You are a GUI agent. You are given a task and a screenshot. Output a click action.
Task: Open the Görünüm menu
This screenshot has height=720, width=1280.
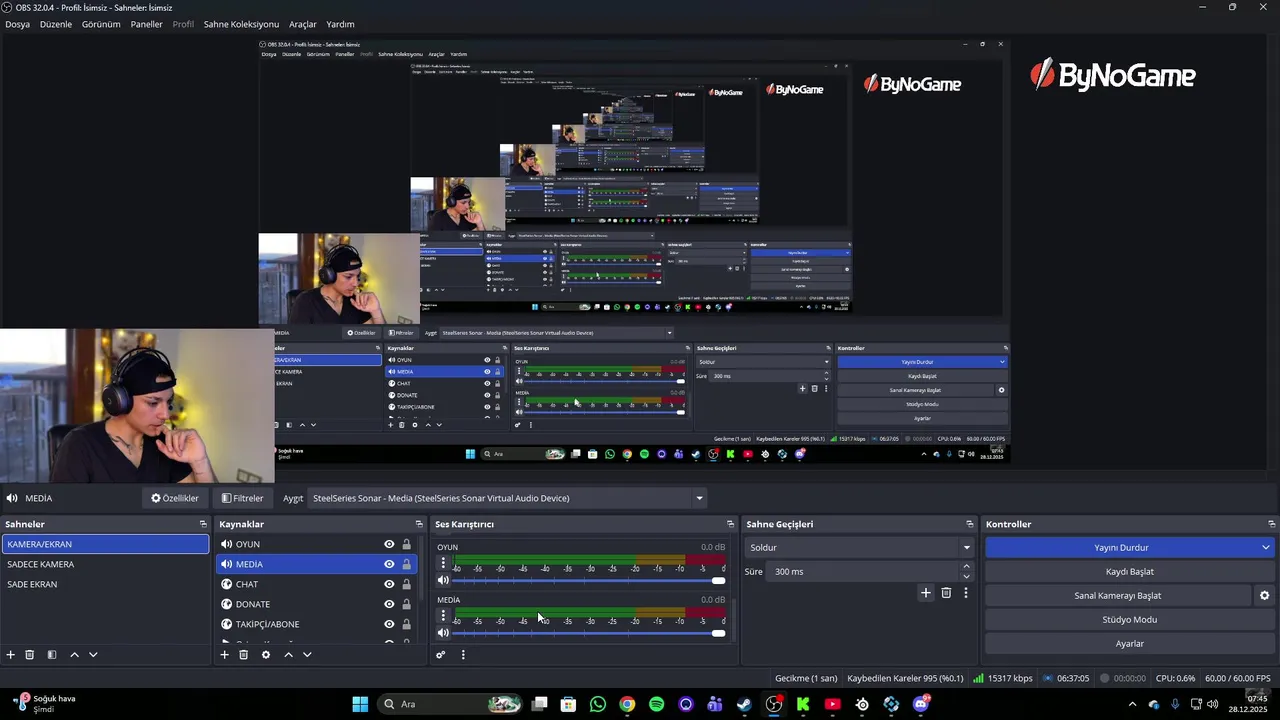101,24
